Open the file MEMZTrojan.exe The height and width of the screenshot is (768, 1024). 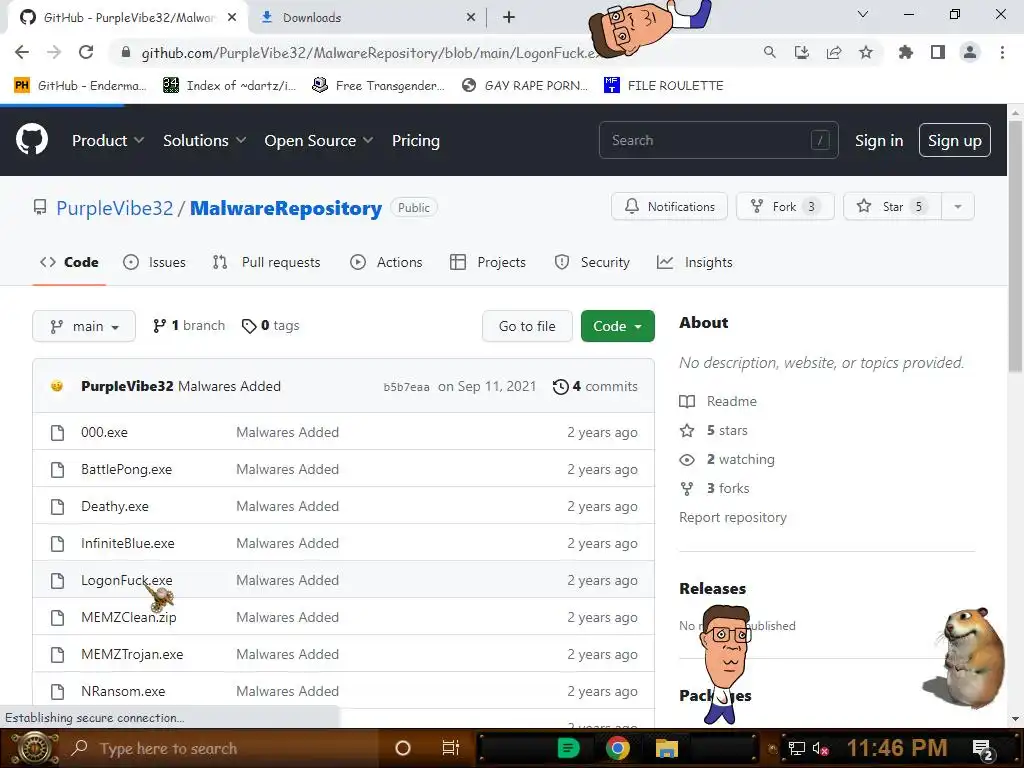point(132,654)
